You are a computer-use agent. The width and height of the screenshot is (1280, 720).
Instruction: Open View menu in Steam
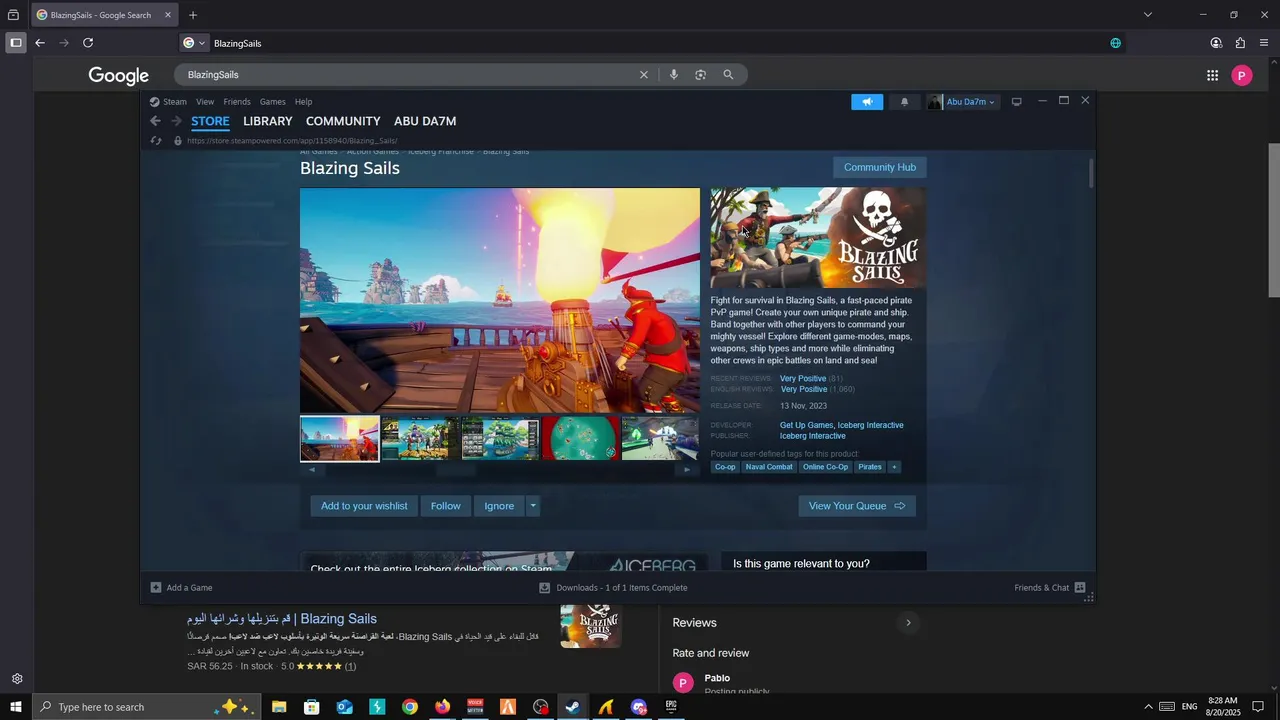tap(205, 102)
